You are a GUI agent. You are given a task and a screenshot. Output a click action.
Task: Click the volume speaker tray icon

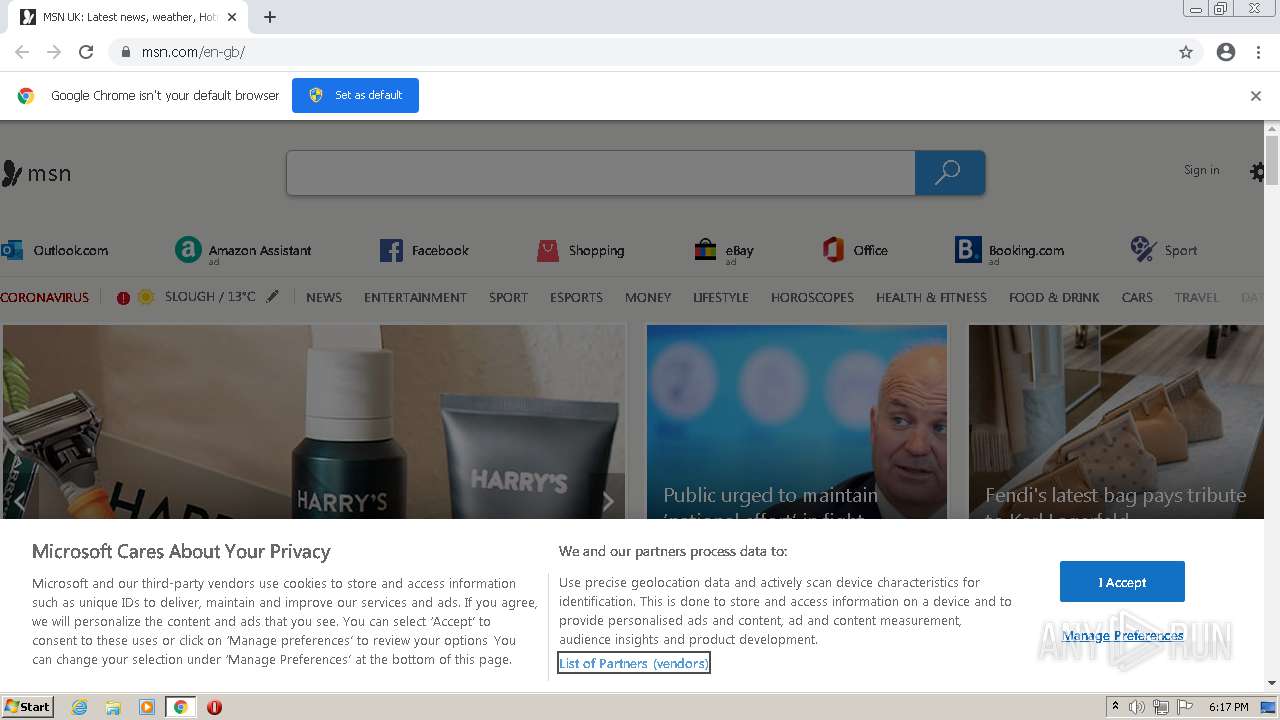[1137, 707]
